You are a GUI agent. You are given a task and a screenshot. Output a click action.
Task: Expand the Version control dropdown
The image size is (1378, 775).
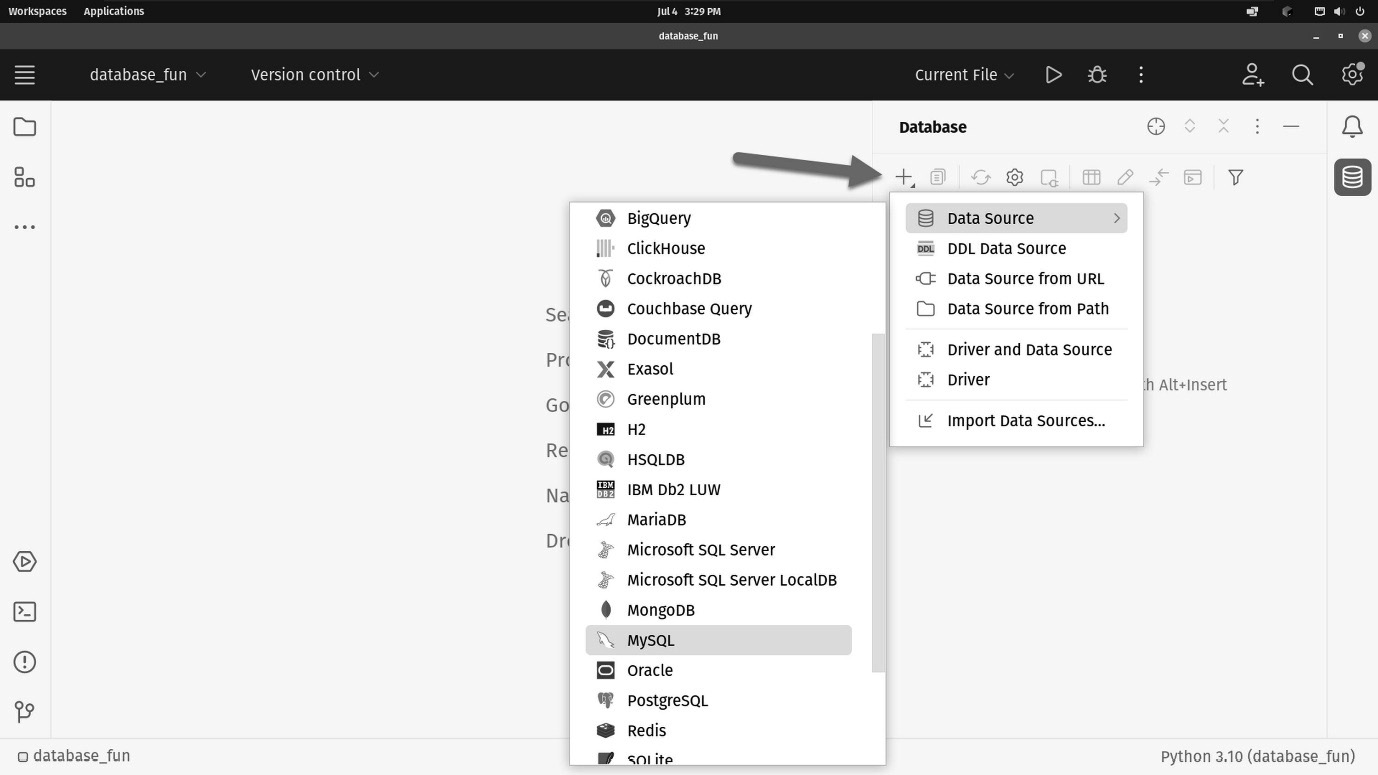[315, 75]
